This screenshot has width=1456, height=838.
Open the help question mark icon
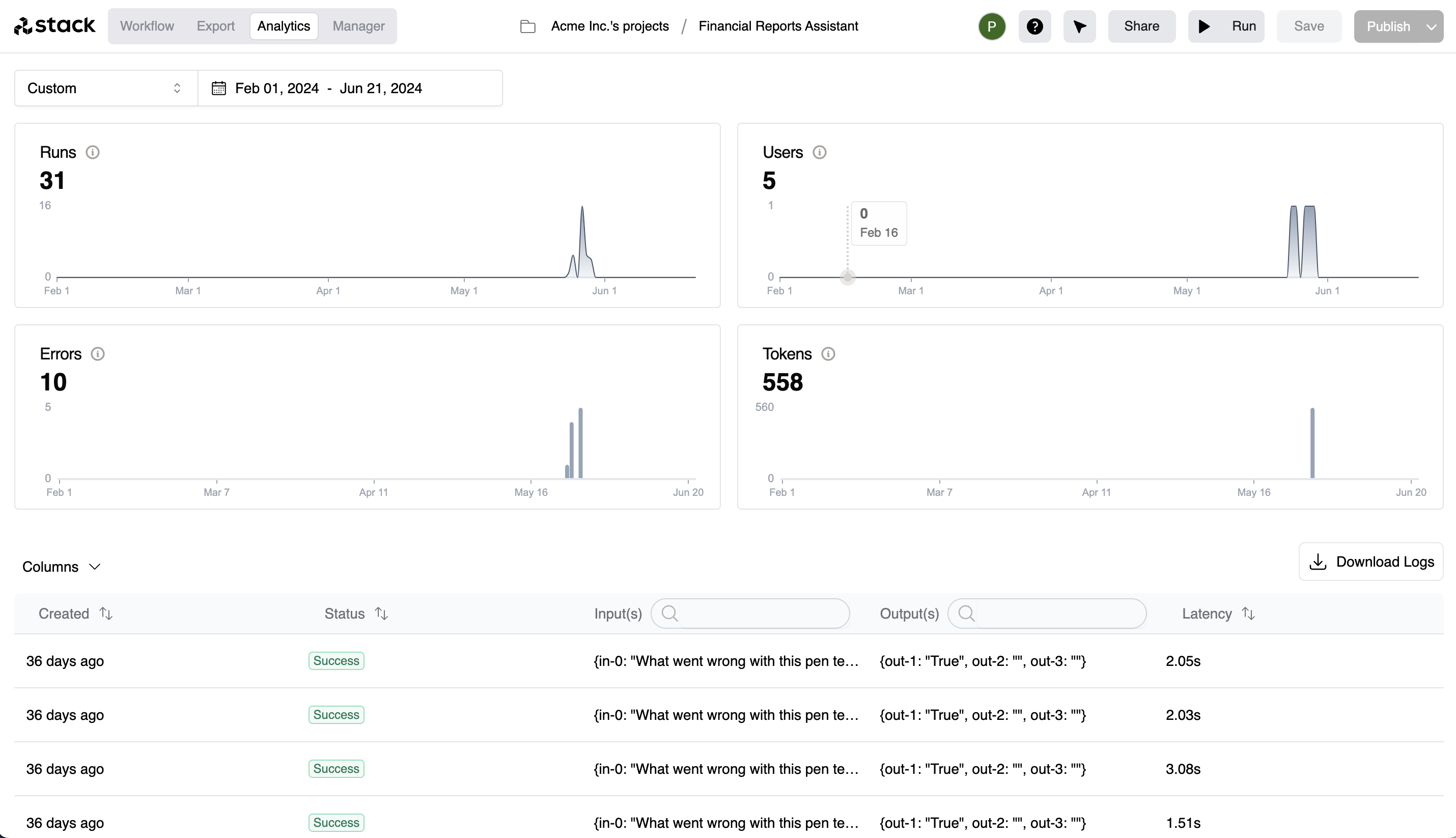(x=1035, y=26)
